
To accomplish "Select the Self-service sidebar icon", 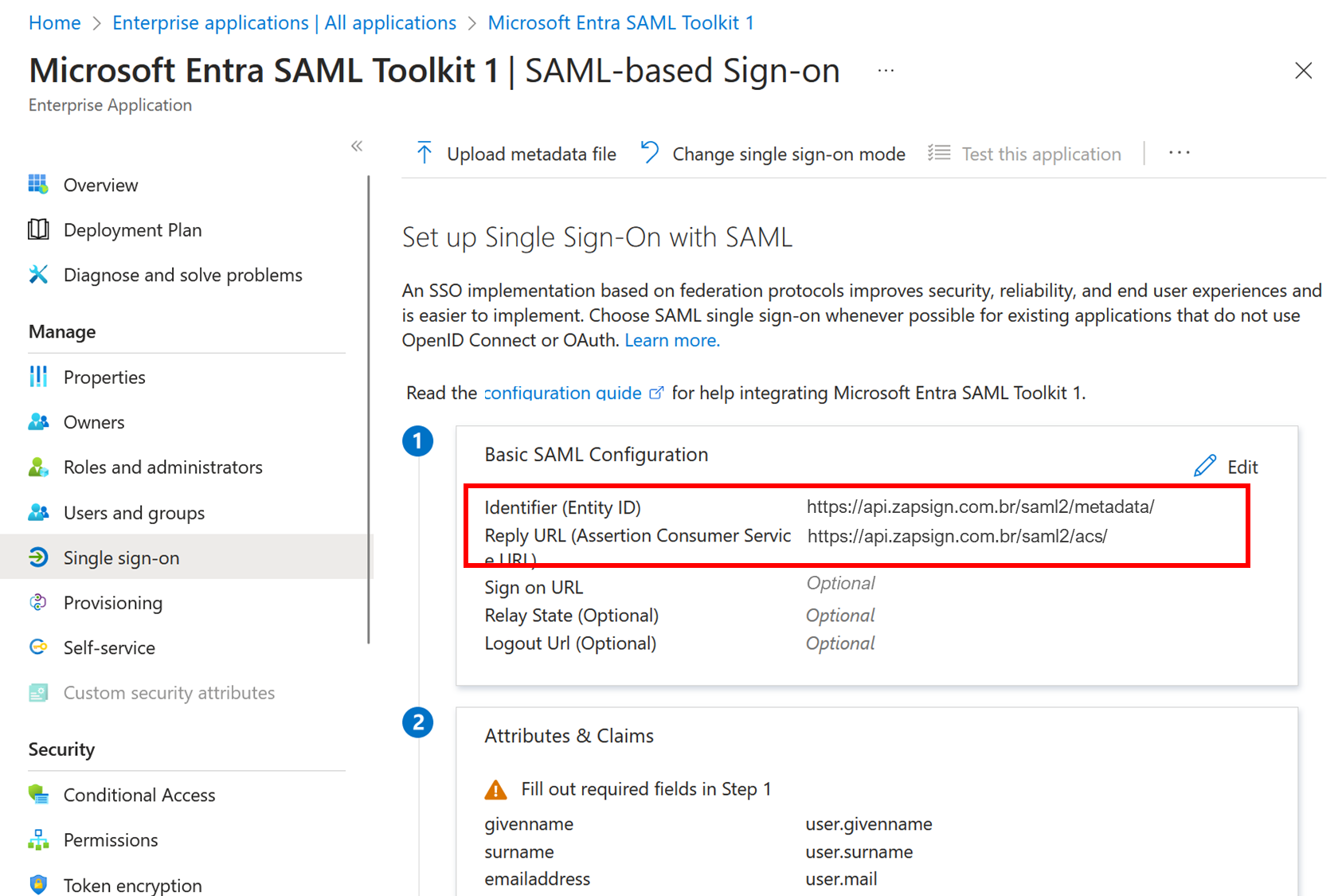I will [37, 648].
